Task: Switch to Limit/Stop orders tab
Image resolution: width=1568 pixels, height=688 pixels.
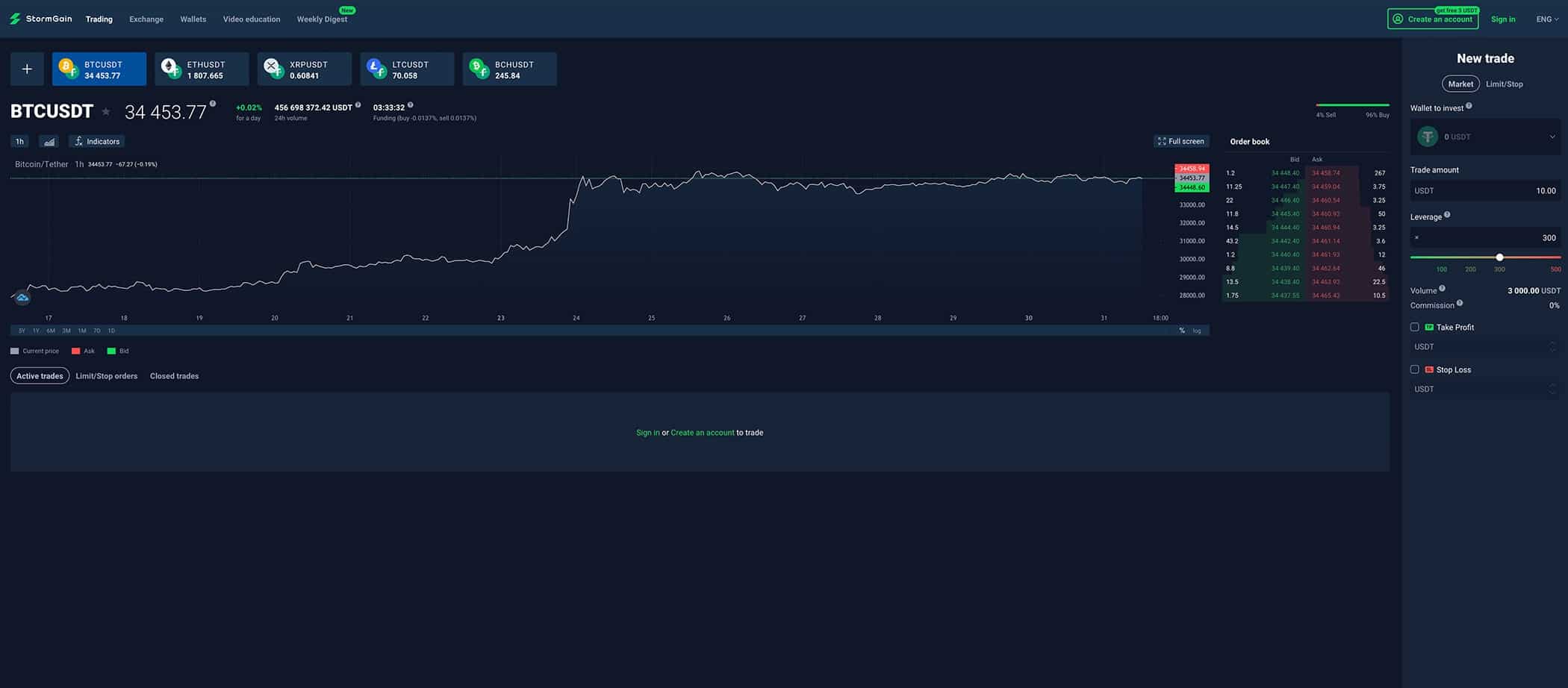Action: click(x=106, y=376)
